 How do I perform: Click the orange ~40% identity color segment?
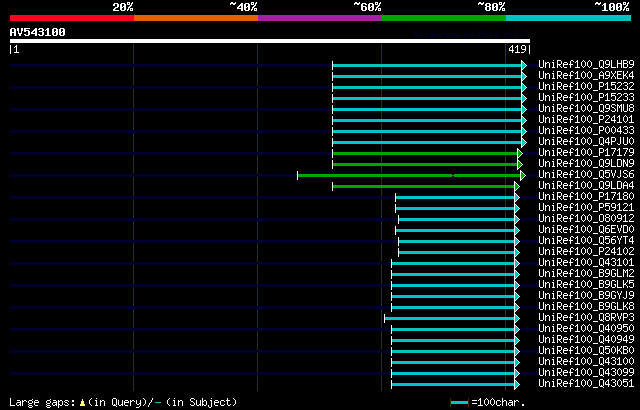coord(196,18)
